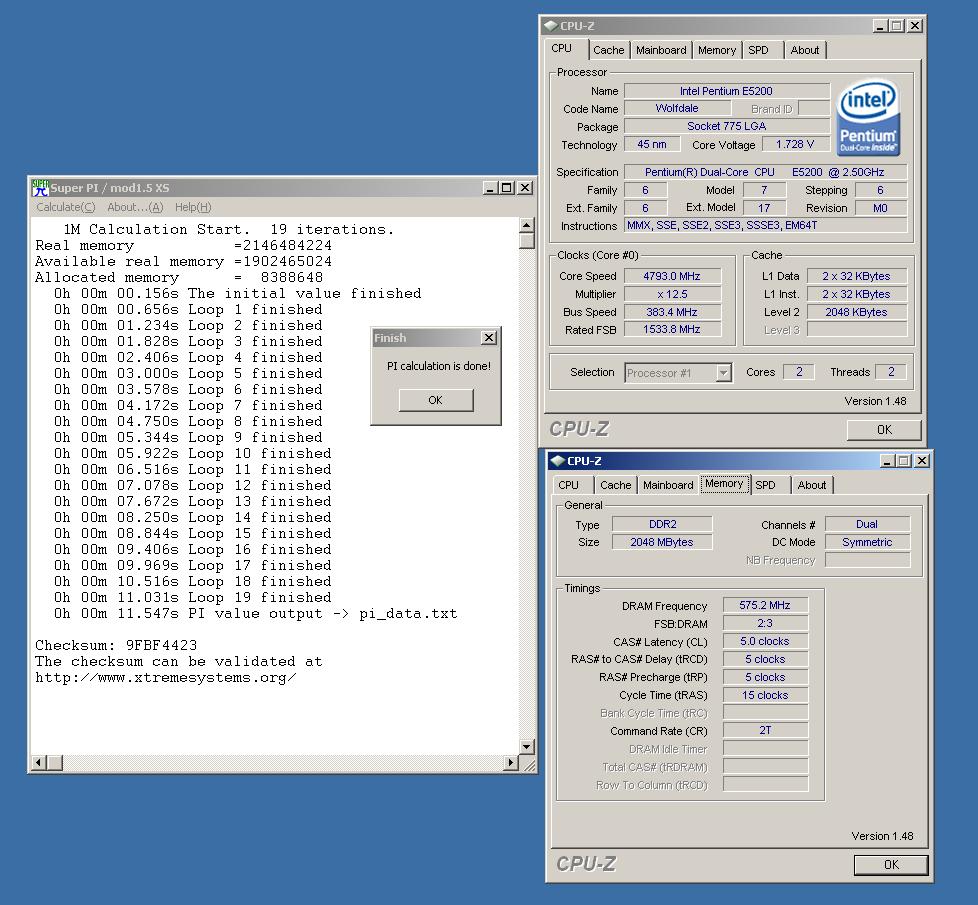Click the Level 2 cache 2048 KBytes value
Viewport: 978px width, 905px height.
(856, 312)
